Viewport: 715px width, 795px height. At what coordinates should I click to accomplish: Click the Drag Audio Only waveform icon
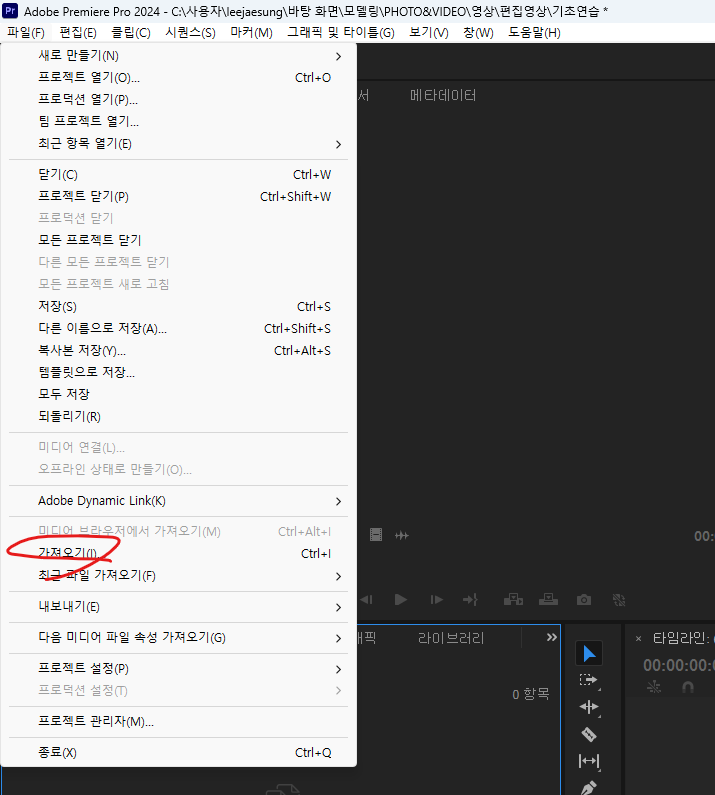coord(402,535)
